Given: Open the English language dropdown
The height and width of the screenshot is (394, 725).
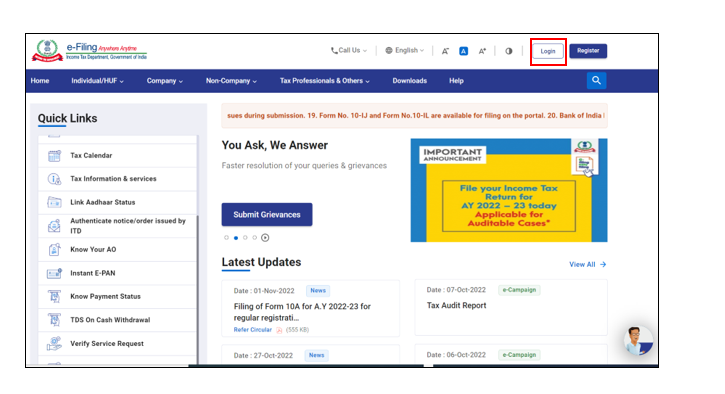Looking at the screenshot, I should [x=405, y=50].
